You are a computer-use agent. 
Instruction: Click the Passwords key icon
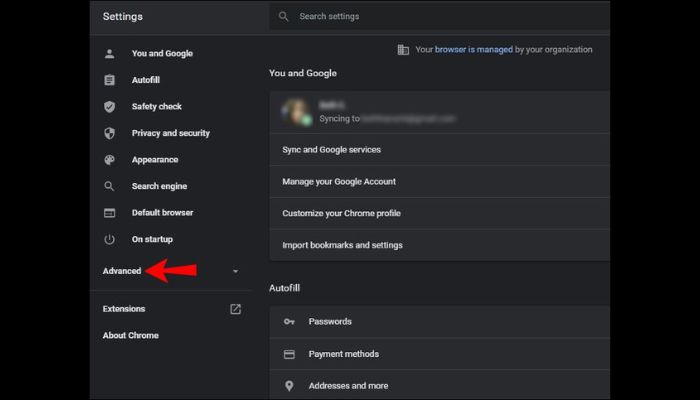[x=289, y=321]
